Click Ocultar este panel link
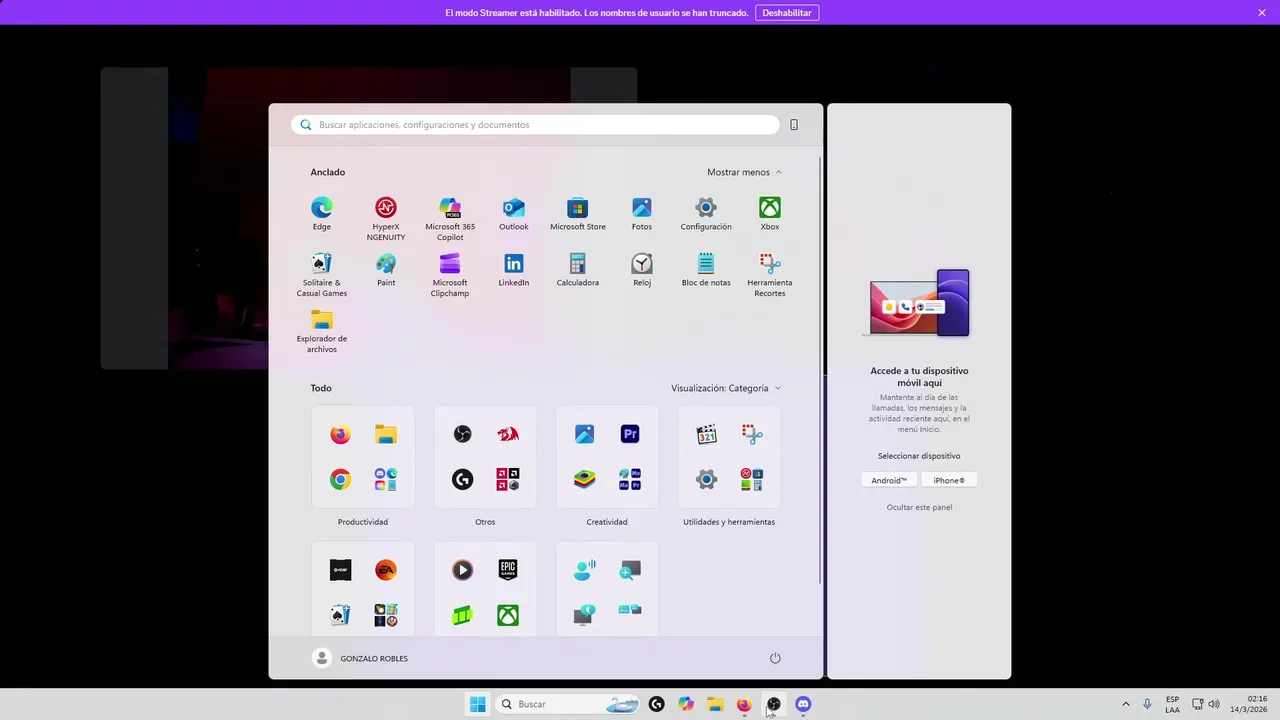This screenshot has width=1280, height=720. coord(919,507)
